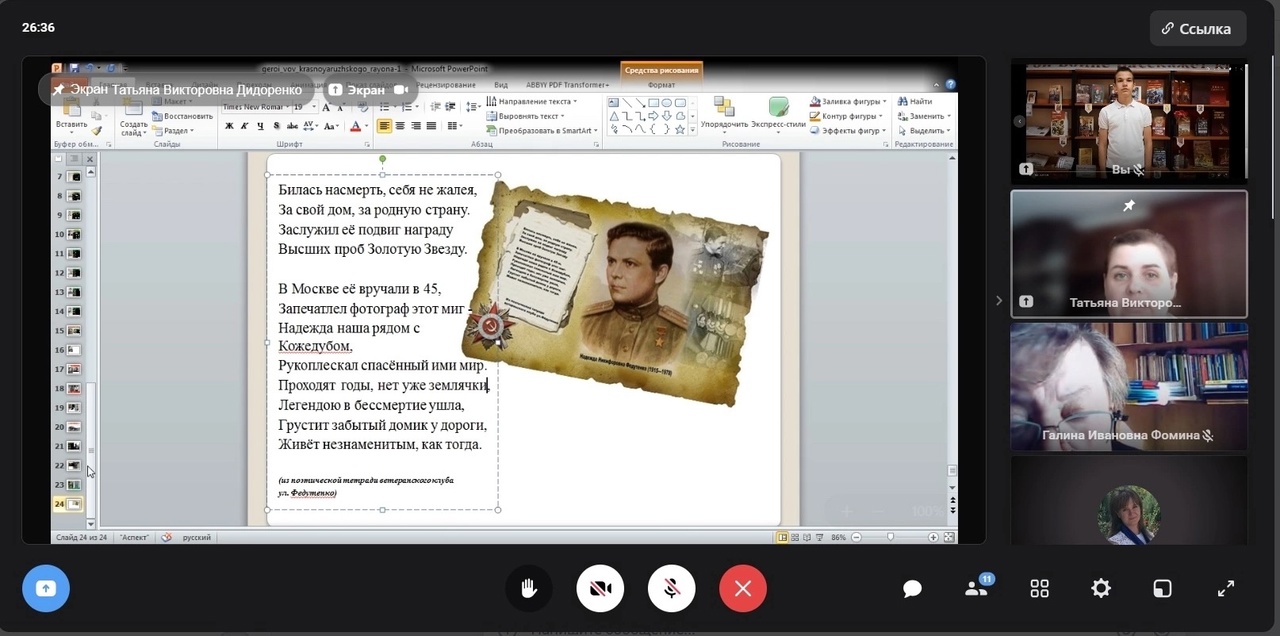The height and width of the screenshot is (636, 1280).
Task: Select Галина Ивановна Фомина's video tile
Action: [1129, 386]
